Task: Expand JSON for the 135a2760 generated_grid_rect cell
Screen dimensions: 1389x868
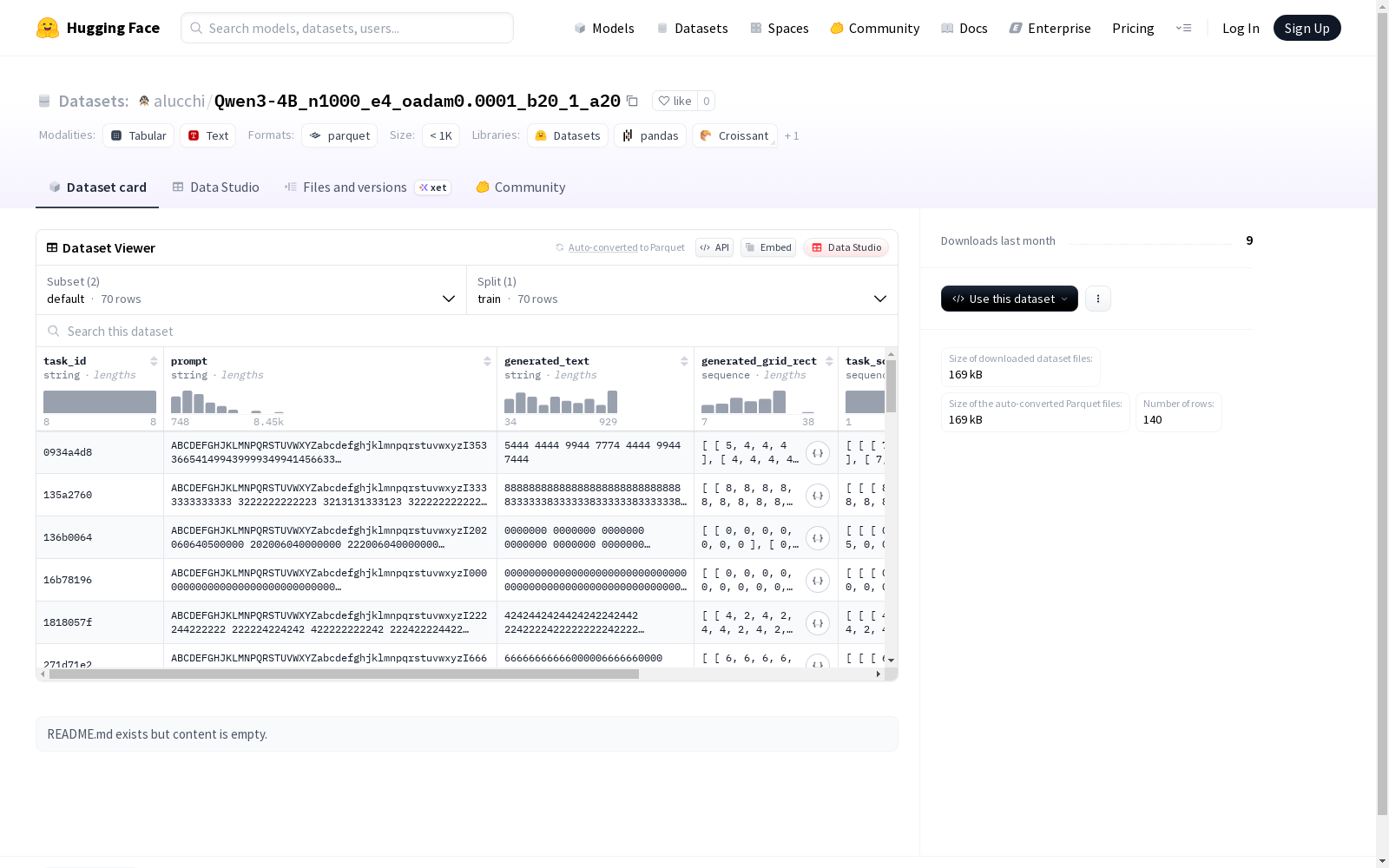Action: click(818, 496)
